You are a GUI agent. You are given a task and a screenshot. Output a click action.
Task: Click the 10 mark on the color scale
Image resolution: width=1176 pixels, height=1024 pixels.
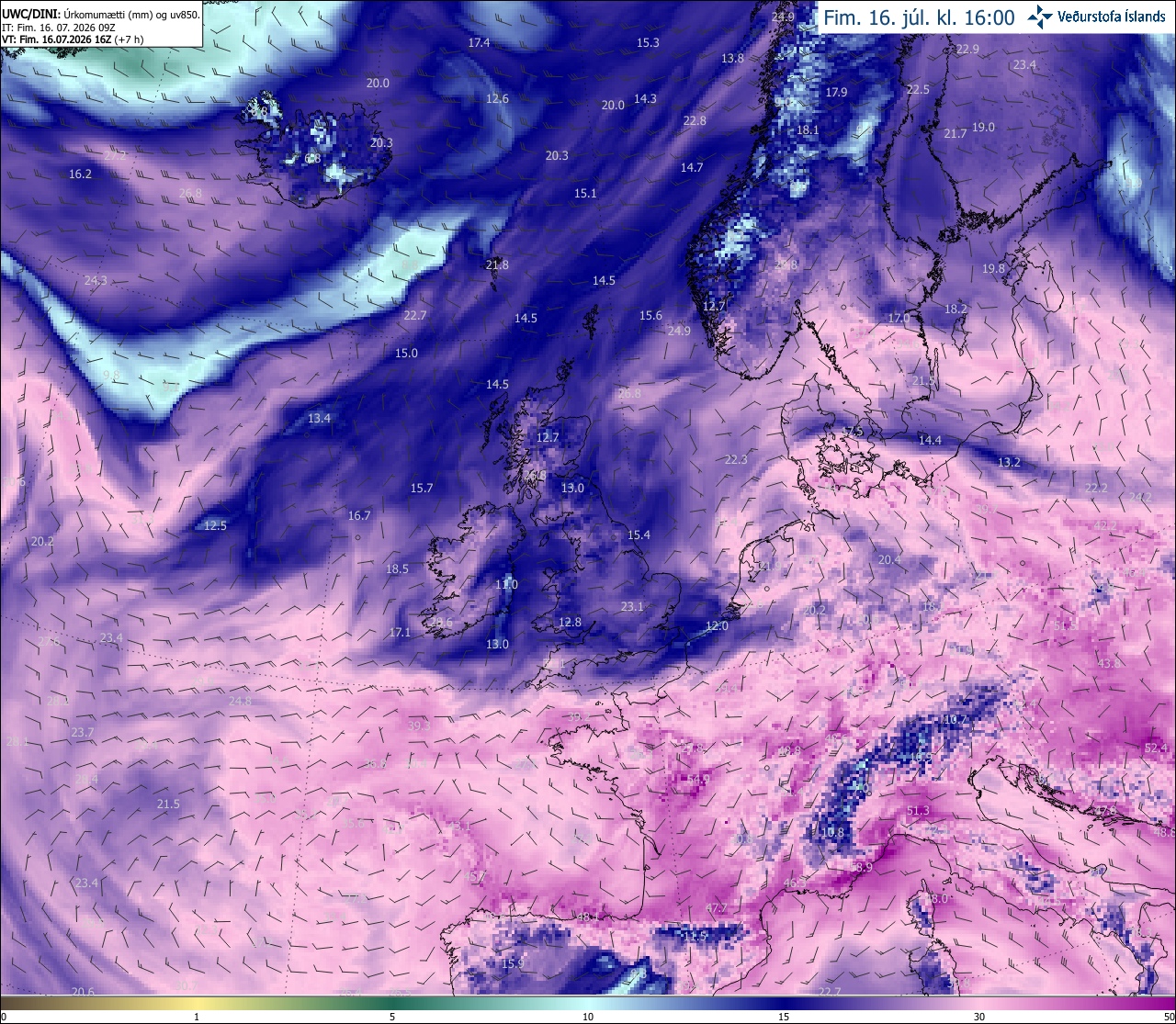coord(588,1016)
